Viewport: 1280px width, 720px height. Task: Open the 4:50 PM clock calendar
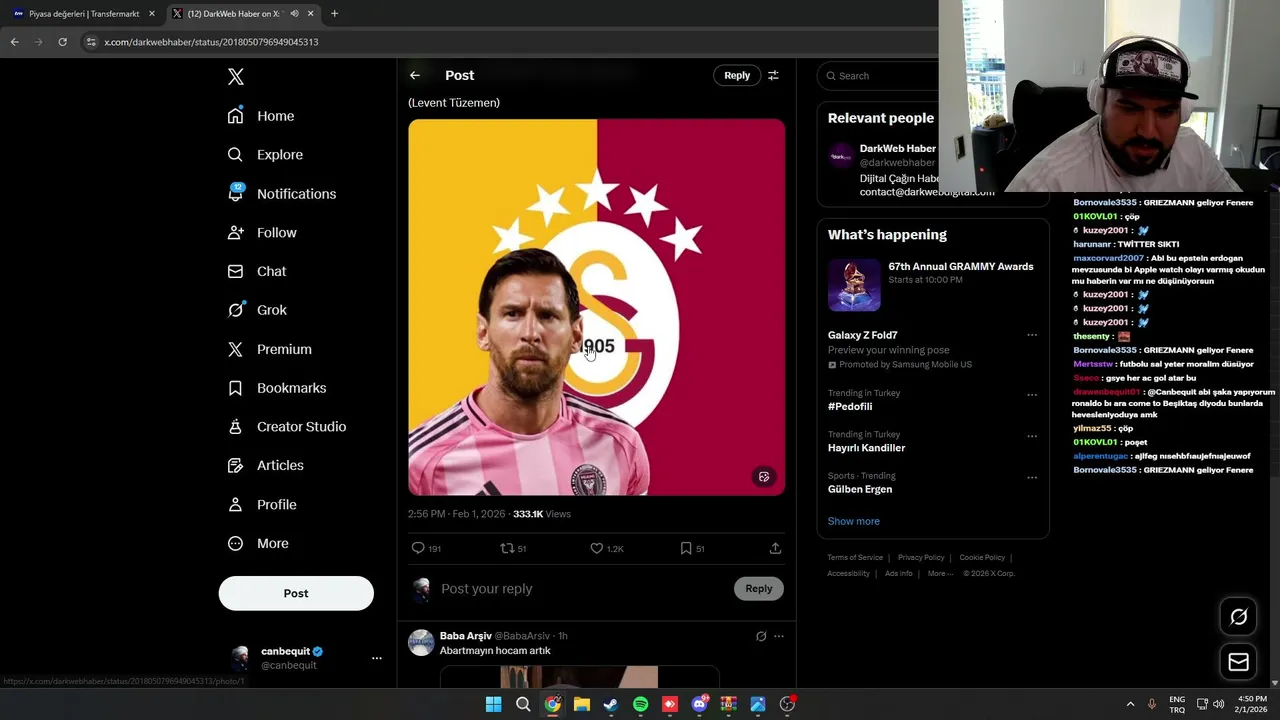(1252, 704)
